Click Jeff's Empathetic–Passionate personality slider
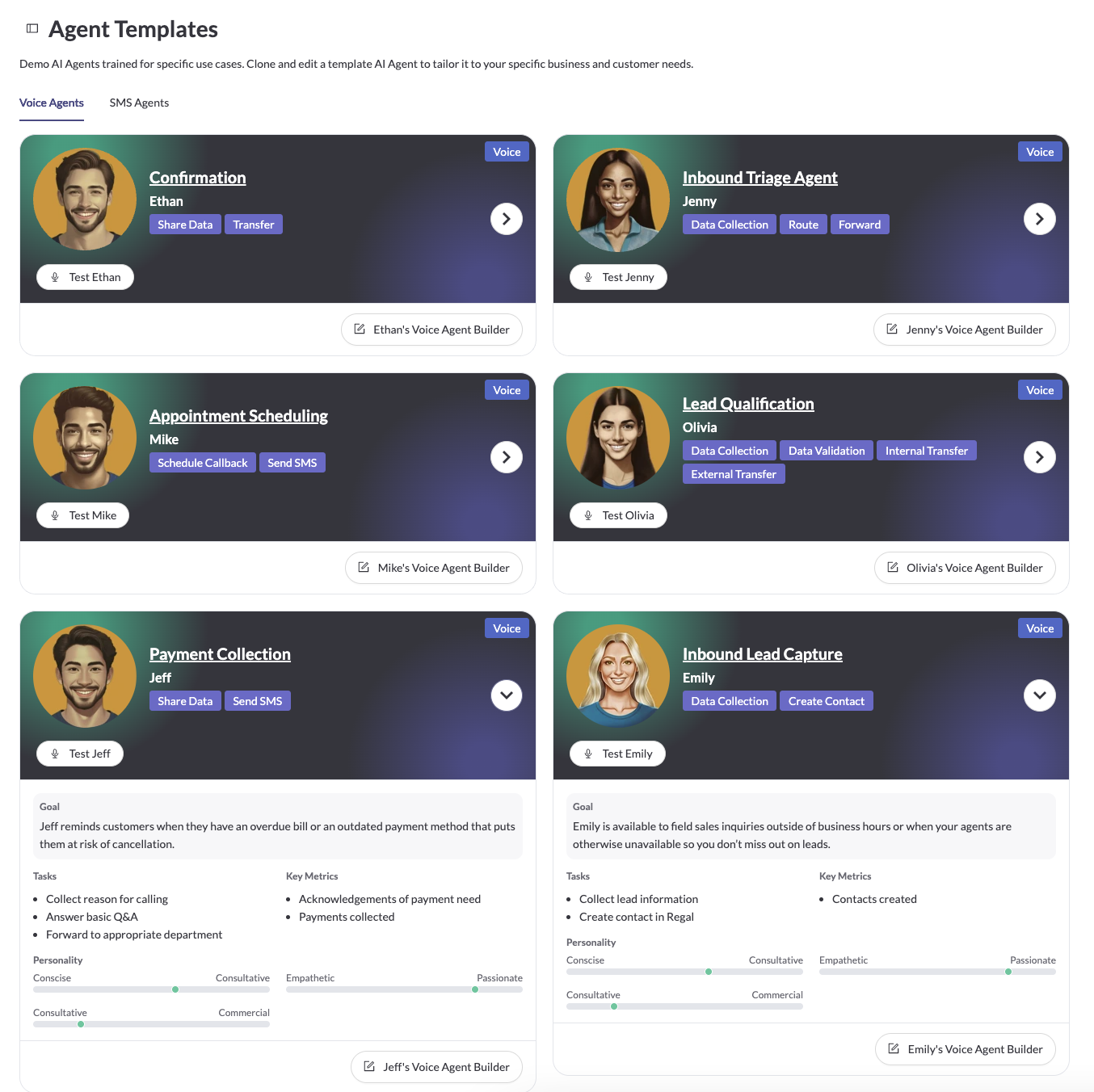Viewport: 1094px width, 1092px height. tap(404, 989)
